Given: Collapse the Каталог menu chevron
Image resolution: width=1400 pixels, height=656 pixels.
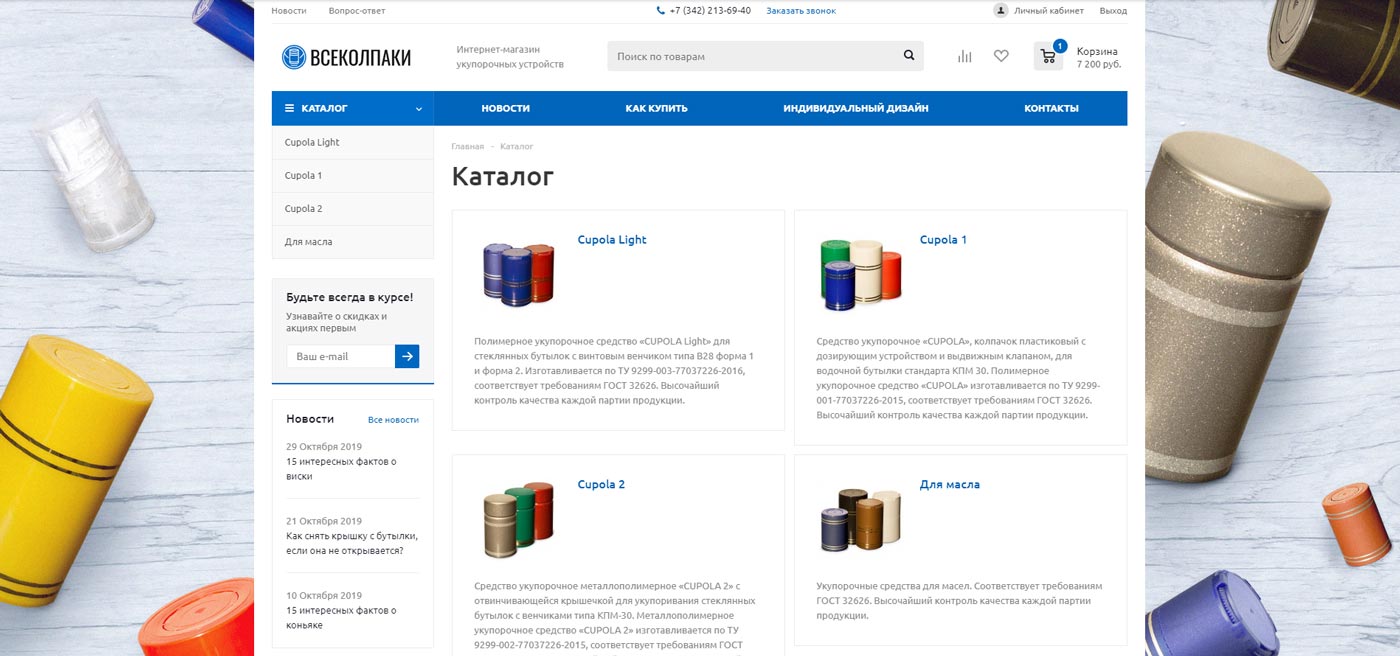Looking at the screenshot, I should pos(419,109).
